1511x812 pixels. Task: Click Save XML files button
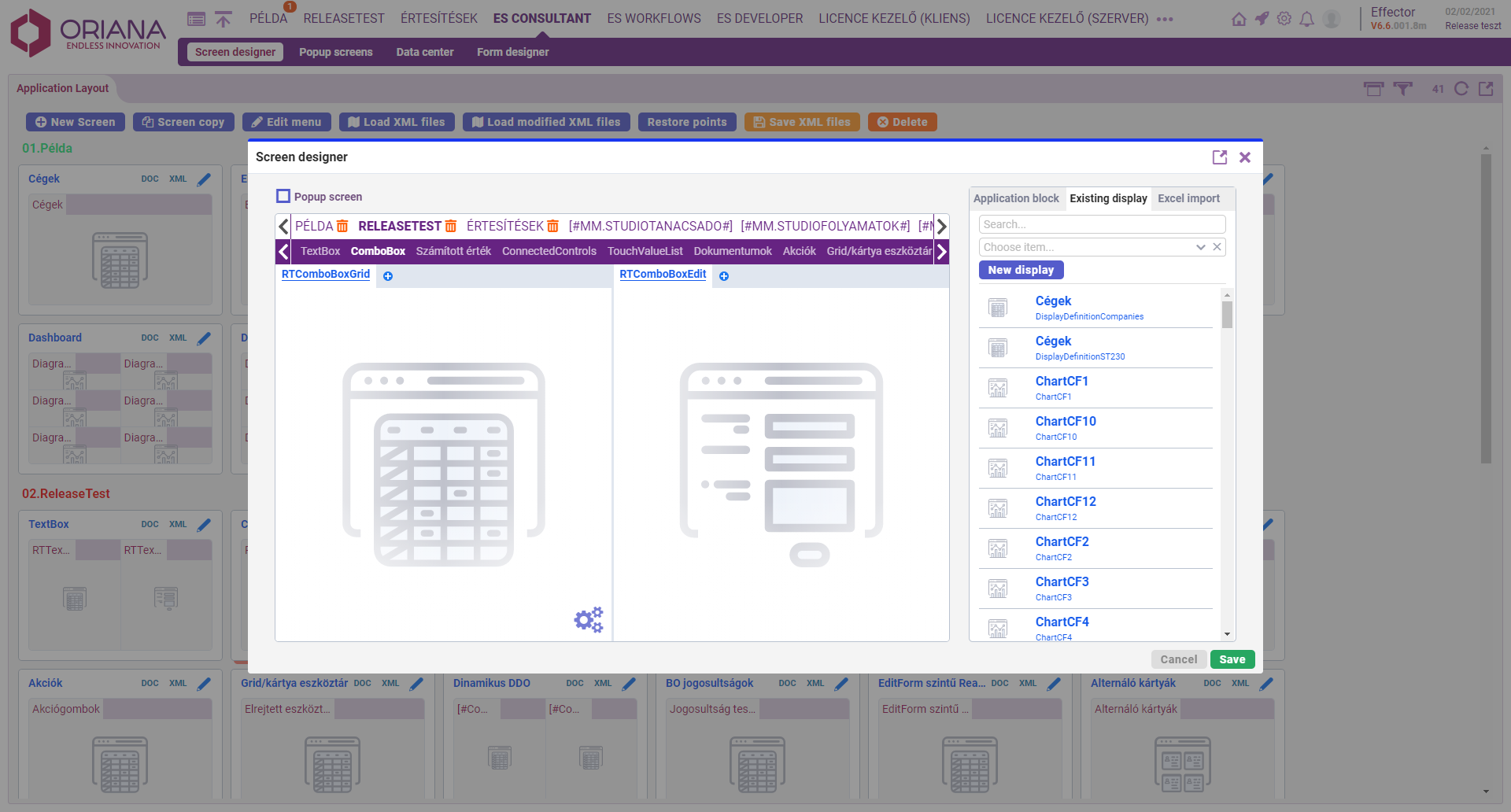coord(802,122)
